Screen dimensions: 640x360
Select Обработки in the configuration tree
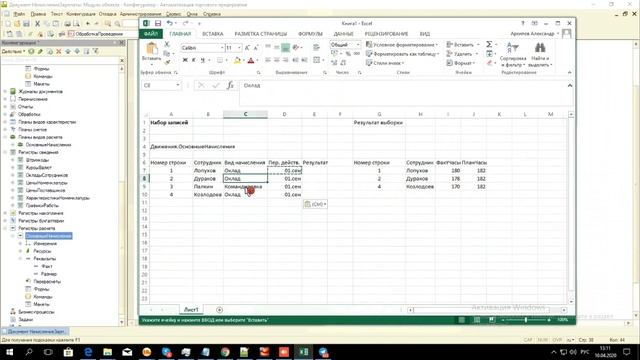[29, 114]
